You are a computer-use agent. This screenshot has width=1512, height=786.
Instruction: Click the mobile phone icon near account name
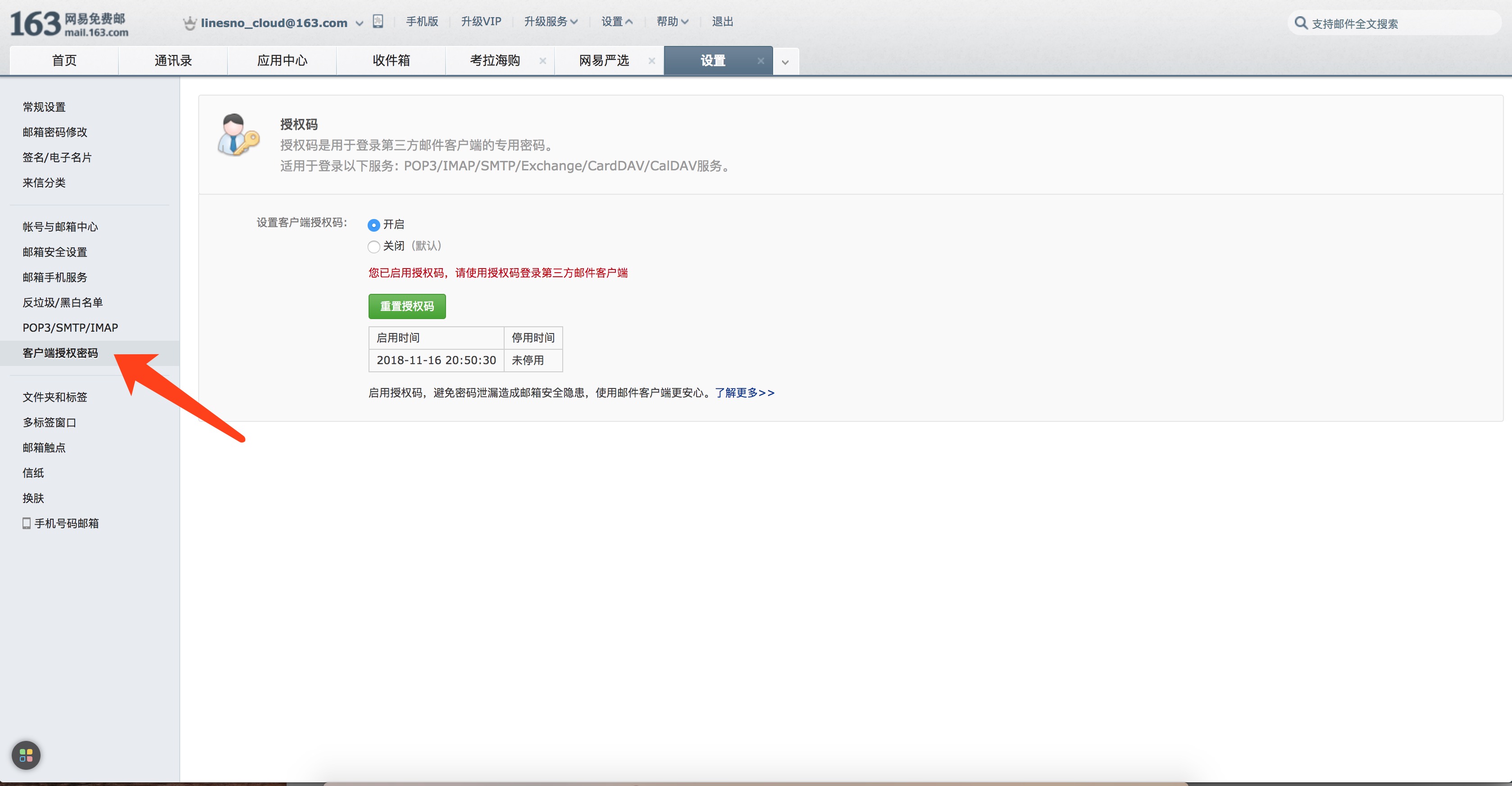(x=378, y=22)
